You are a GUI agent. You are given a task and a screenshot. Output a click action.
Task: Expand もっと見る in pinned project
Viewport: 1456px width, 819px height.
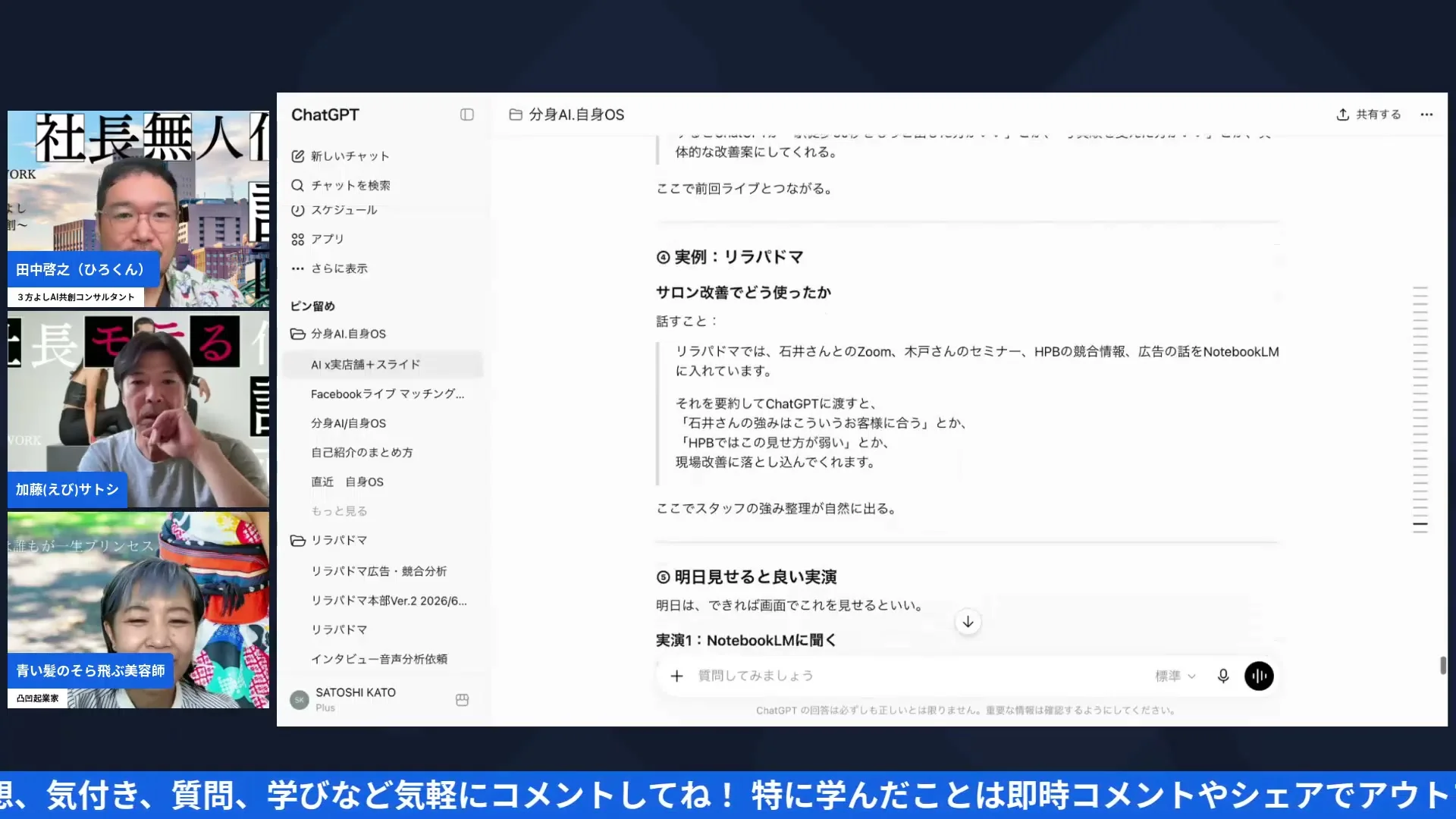tap(339, 511)
